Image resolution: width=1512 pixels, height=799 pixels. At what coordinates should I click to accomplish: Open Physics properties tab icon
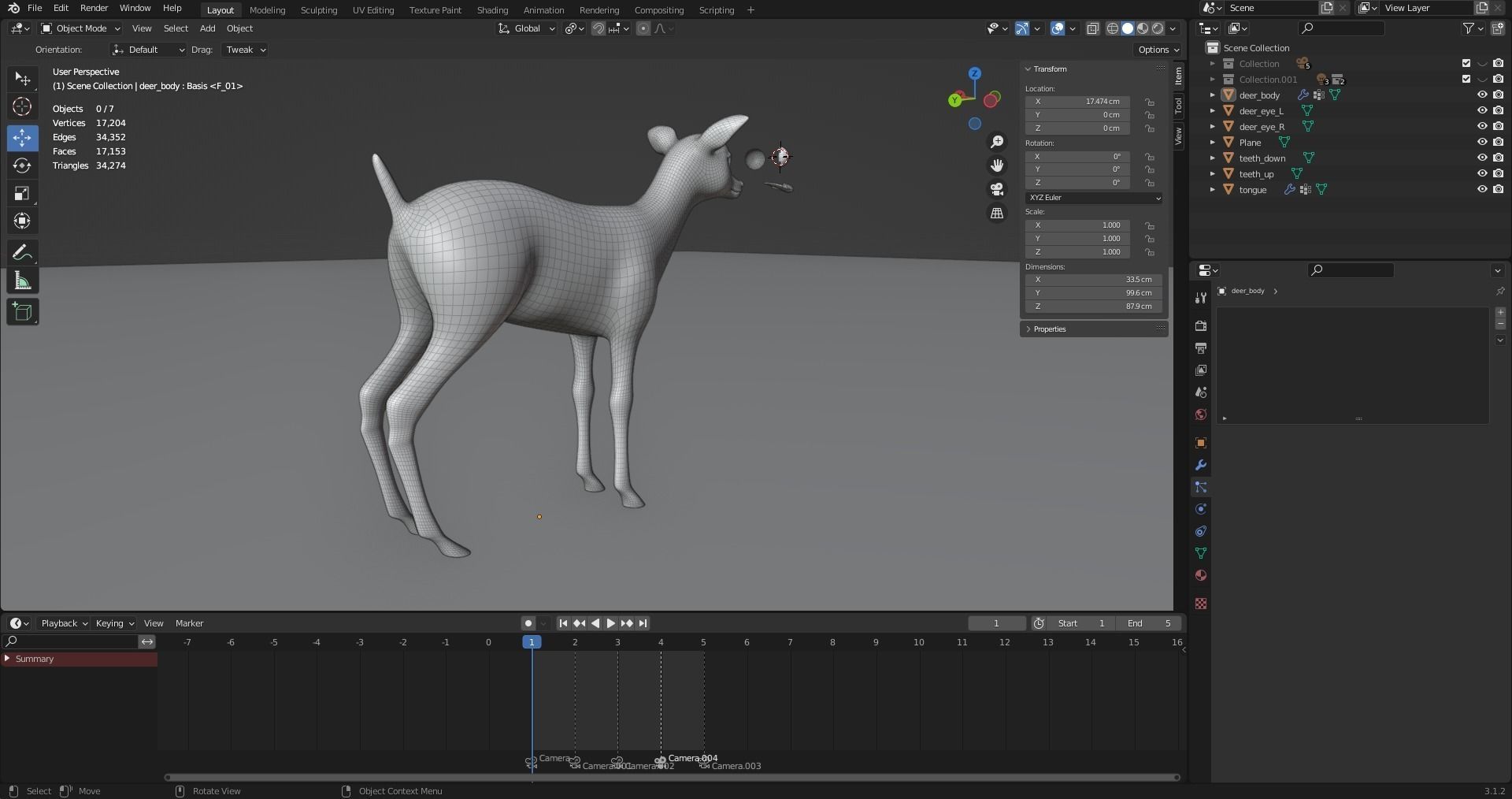coord(1201,509)
